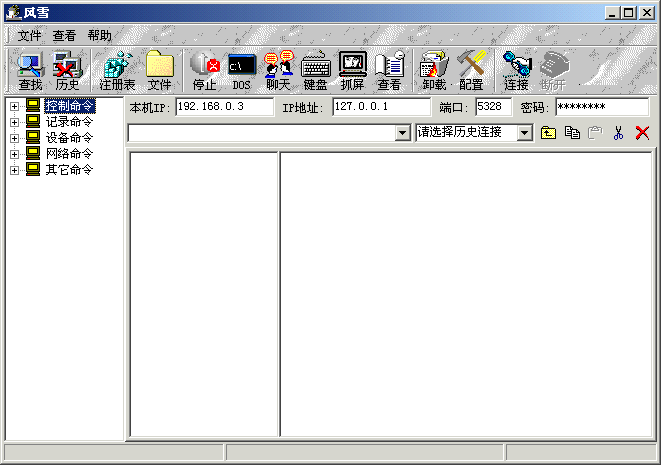Viewport: 661px width, 465px height.
Task: Open the 聊天 (Chat) tool
Action: coord(279,71)
